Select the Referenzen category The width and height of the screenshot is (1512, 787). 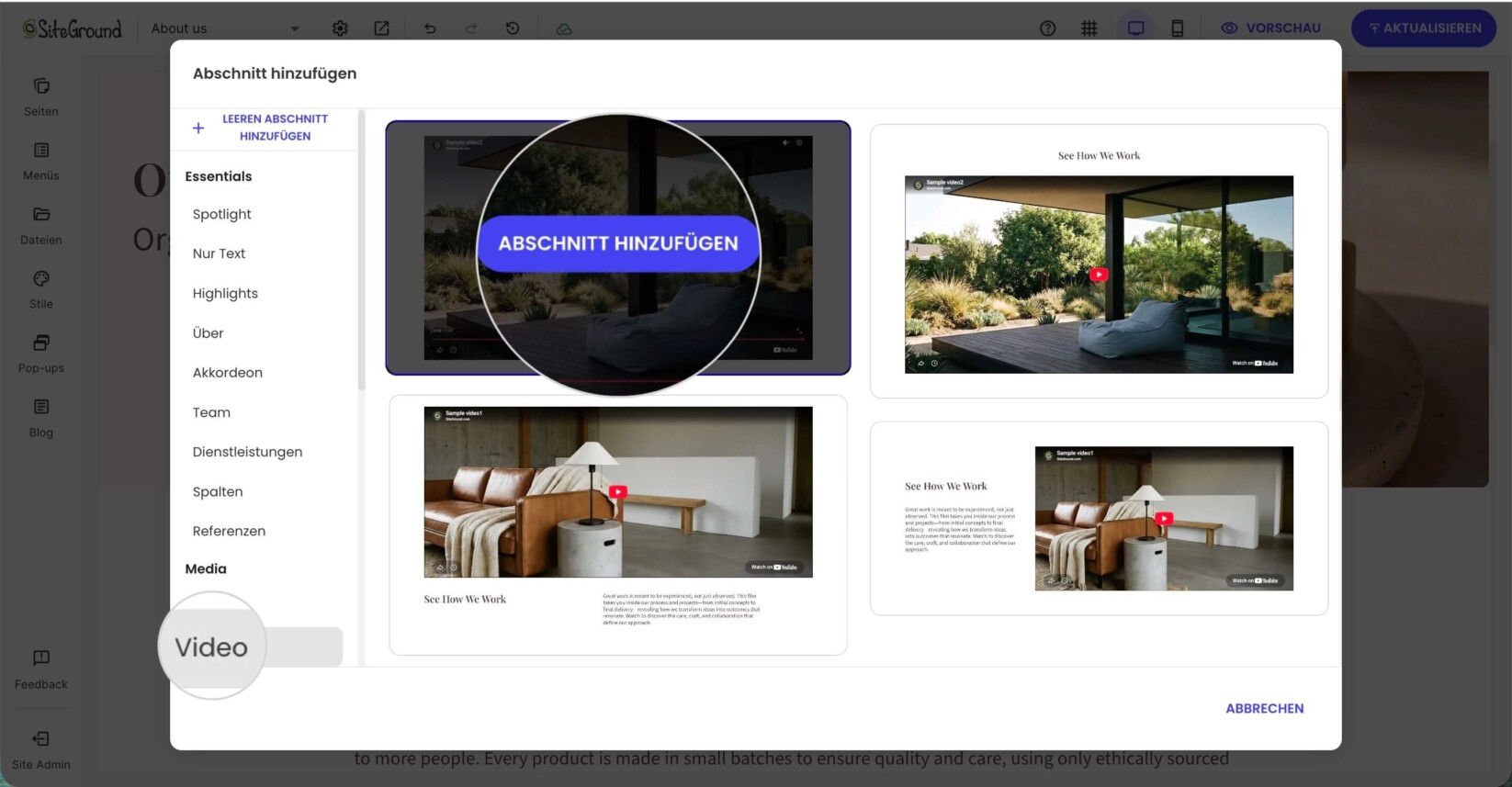(x=229, y=531)
